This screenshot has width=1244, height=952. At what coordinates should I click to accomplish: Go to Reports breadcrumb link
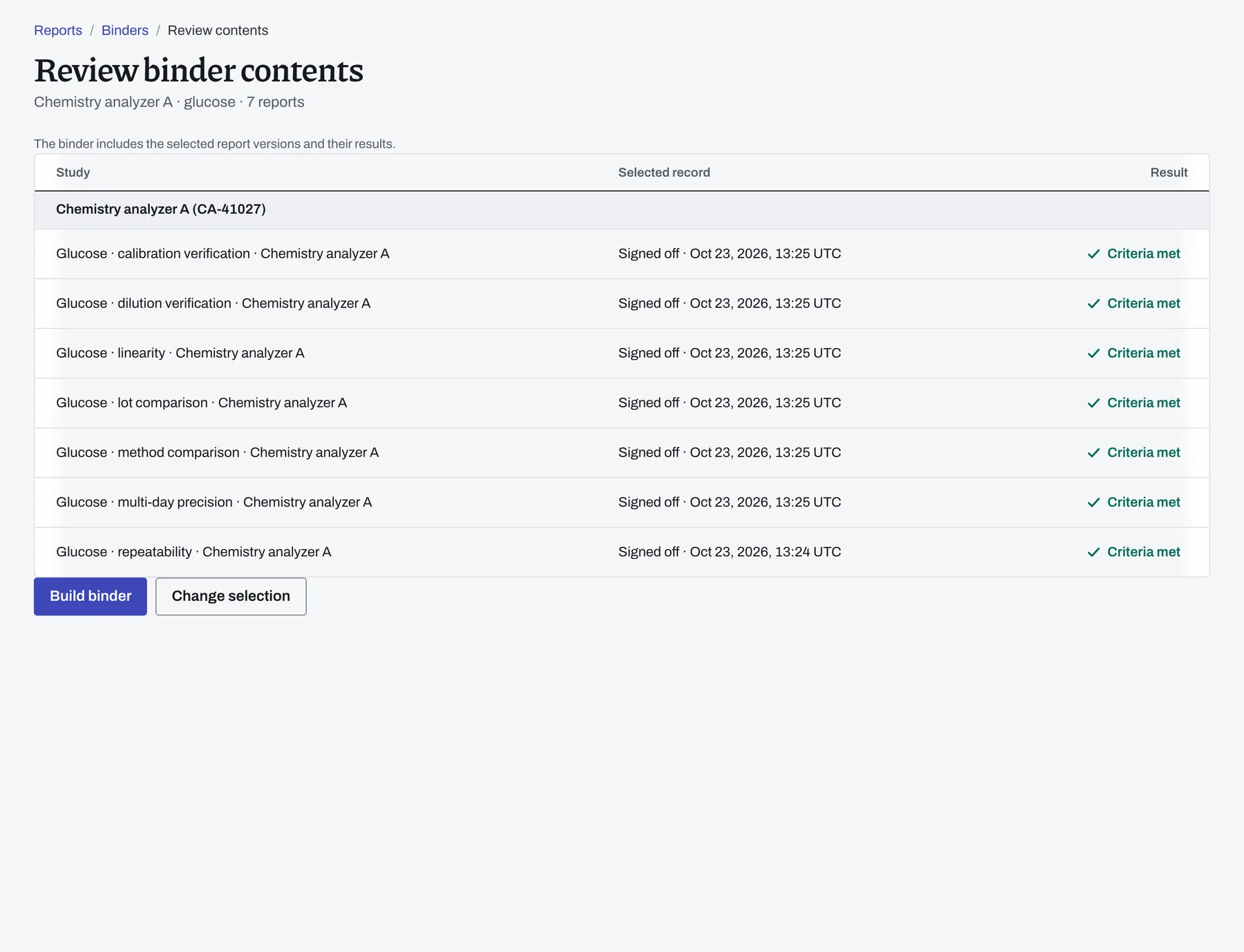pyautogui.click(x=58, y=30)
